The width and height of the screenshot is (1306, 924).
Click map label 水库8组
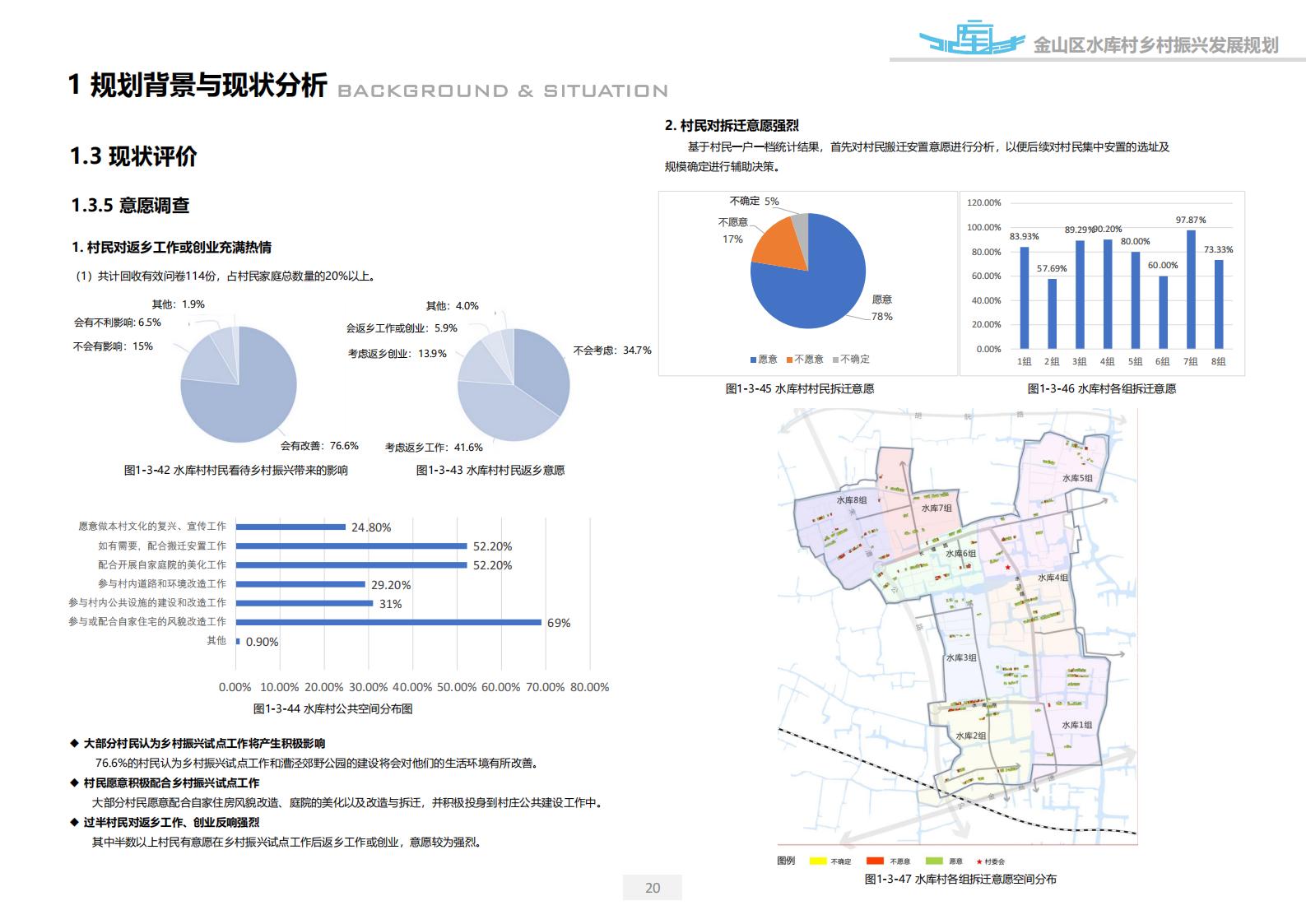(852, 500)
